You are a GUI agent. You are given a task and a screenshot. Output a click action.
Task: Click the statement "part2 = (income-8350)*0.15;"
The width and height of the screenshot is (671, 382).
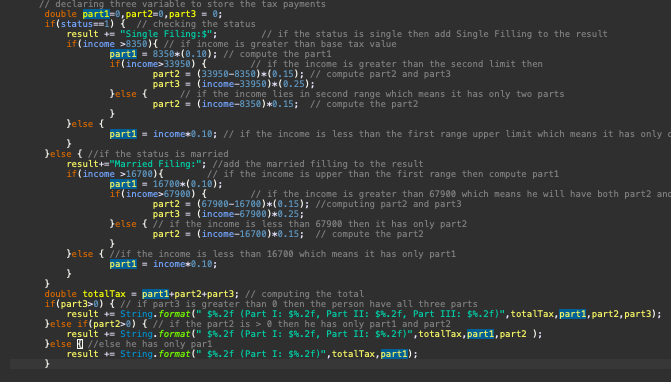(x=226, y=104)
